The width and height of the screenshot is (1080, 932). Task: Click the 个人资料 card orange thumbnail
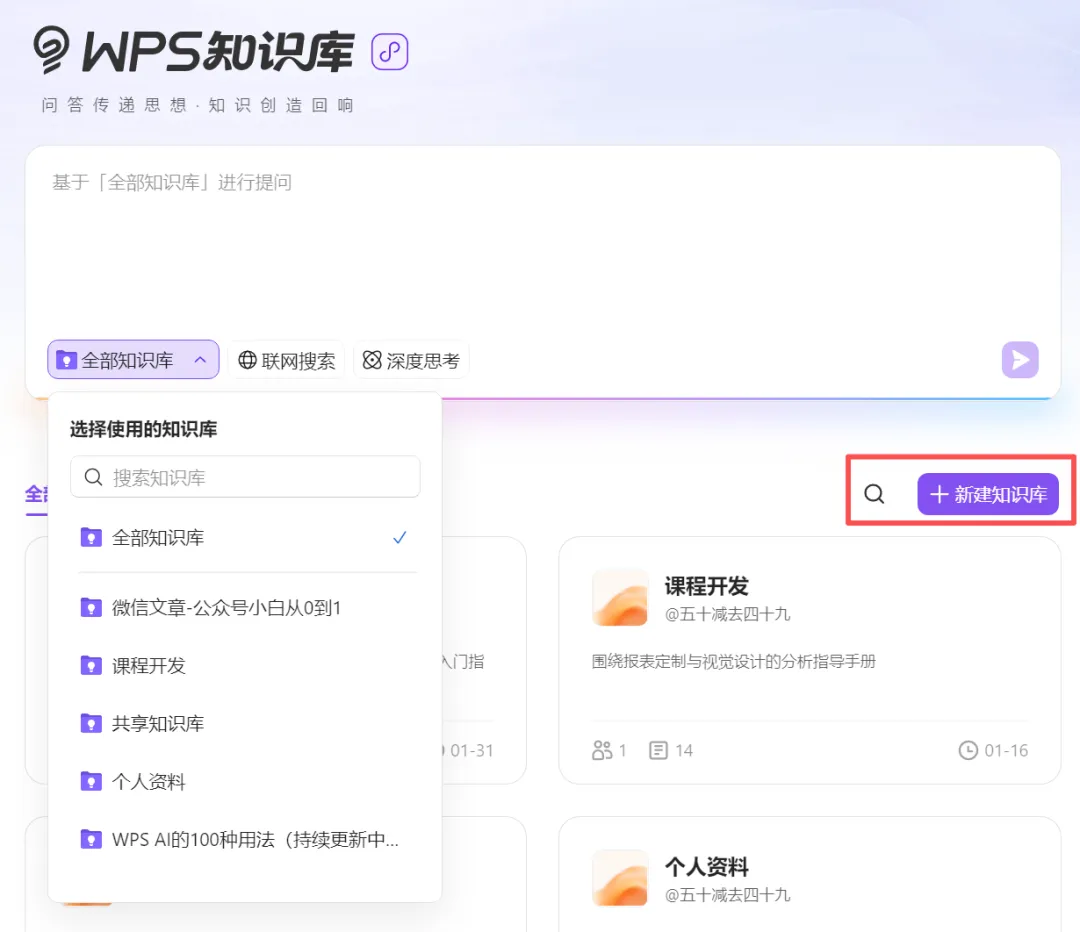[620, 878]
